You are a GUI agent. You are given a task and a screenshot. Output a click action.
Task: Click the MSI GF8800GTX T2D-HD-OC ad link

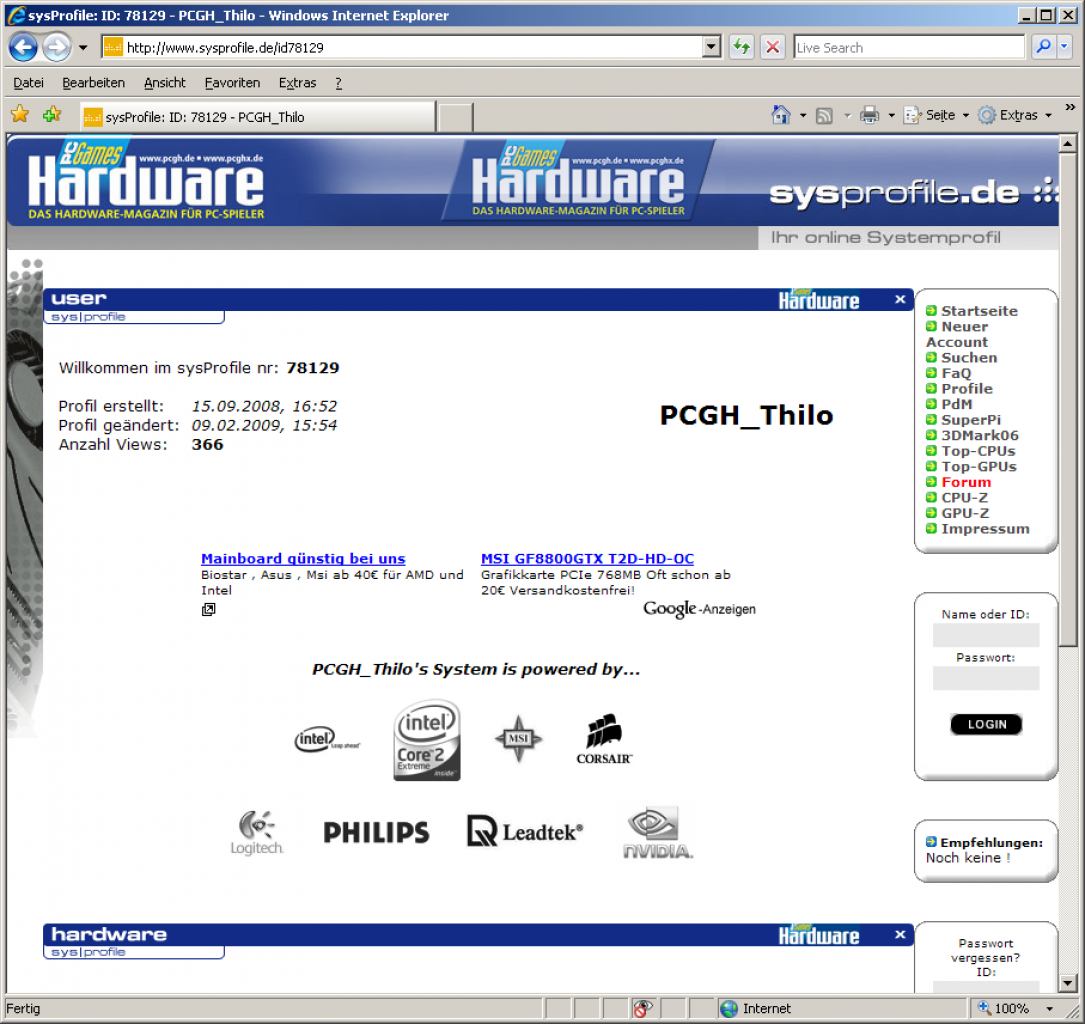(x=587, y=558)
